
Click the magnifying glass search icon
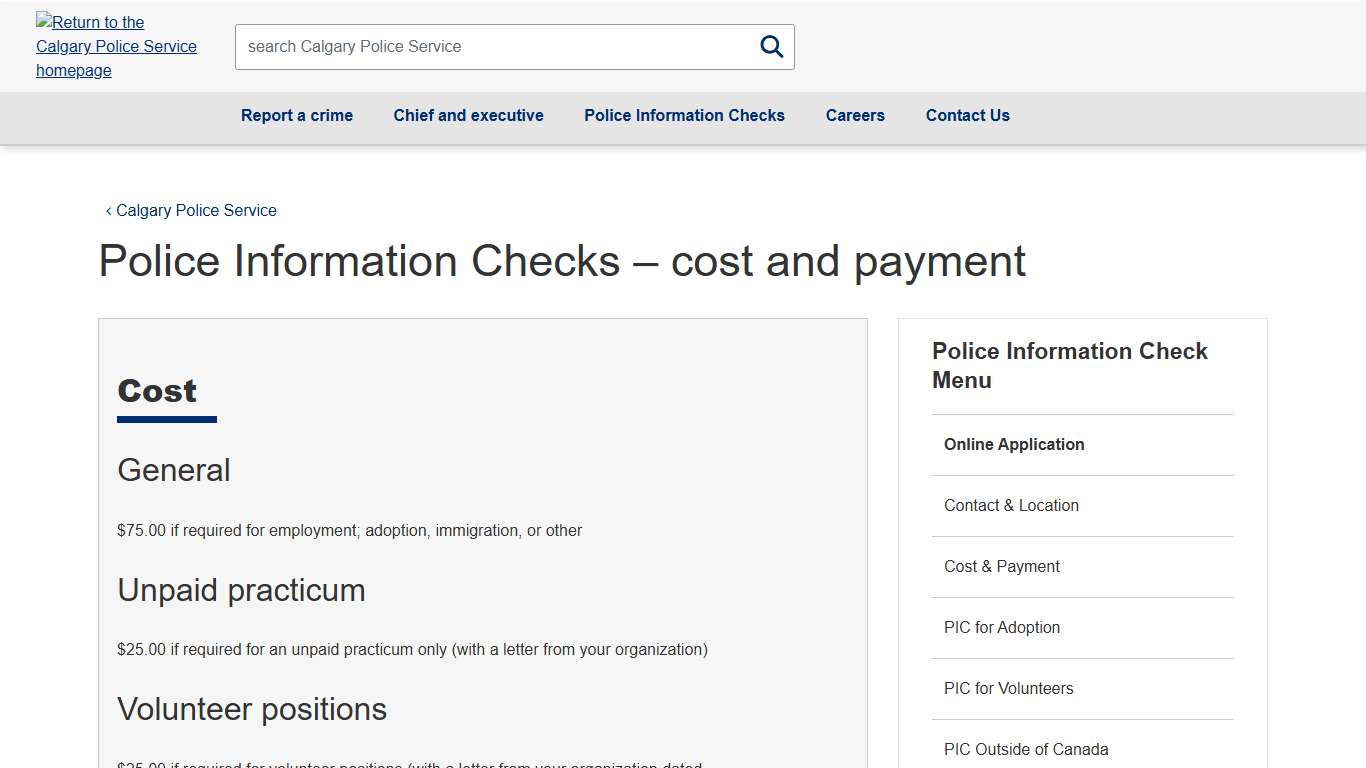click(x=770, y=46)
